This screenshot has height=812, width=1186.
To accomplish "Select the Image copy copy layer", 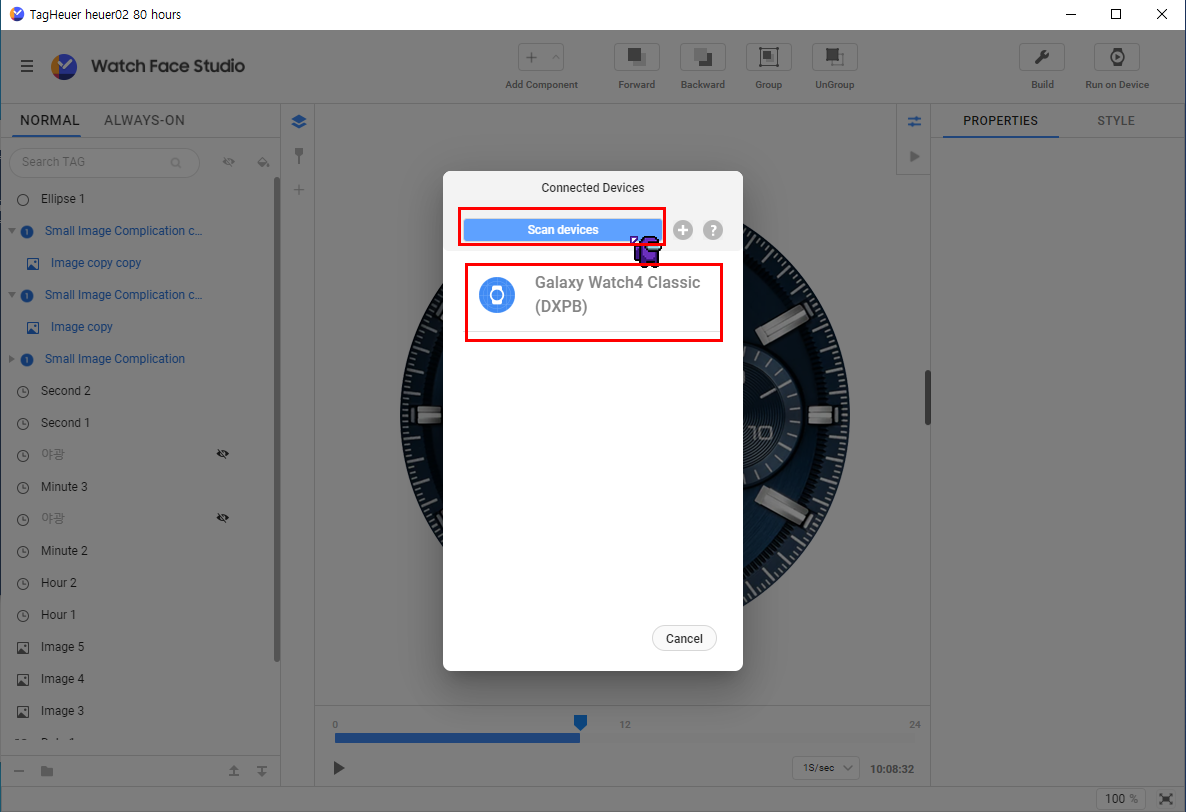I will (x=96, y=263).
